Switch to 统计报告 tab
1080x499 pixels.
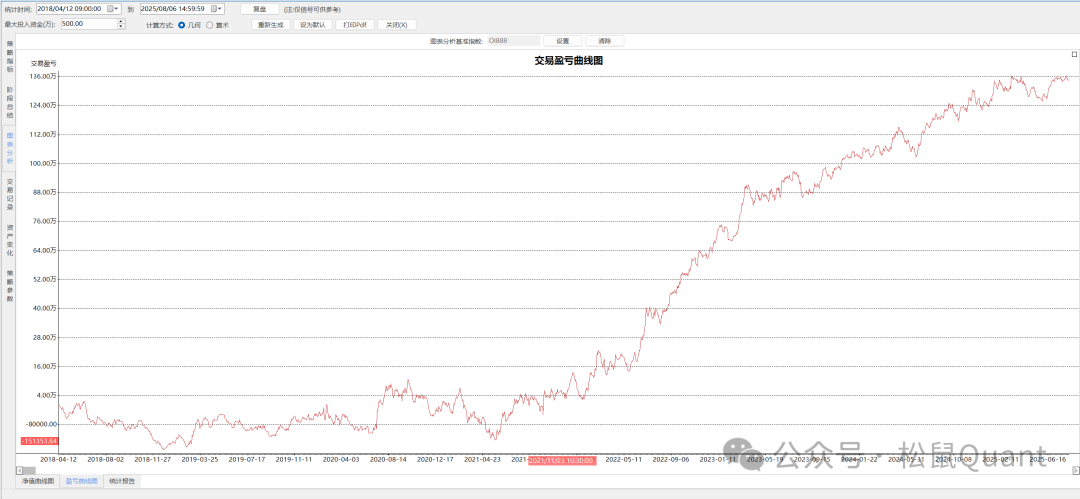pos(122,481)
